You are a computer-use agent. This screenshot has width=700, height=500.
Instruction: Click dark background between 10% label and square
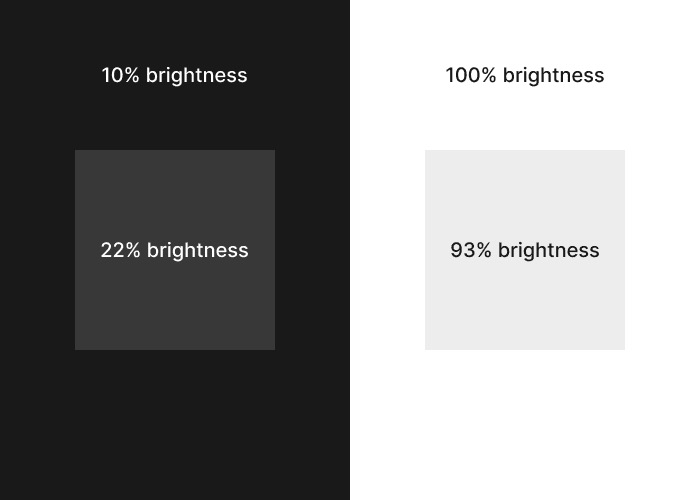(x=175, y=118)
